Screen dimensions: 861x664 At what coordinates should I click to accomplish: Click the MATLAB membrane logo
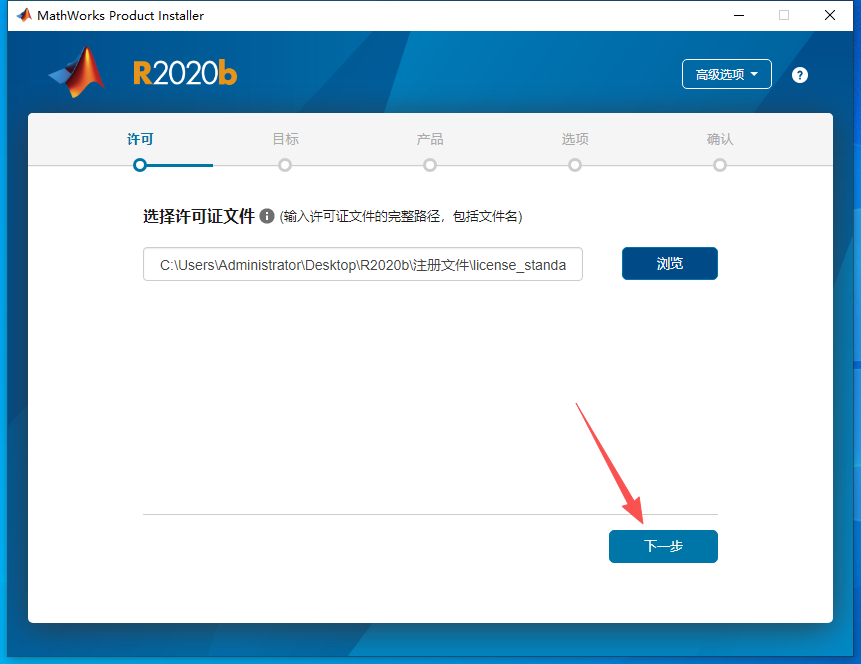pyautogui.click(x=77, y=73)
